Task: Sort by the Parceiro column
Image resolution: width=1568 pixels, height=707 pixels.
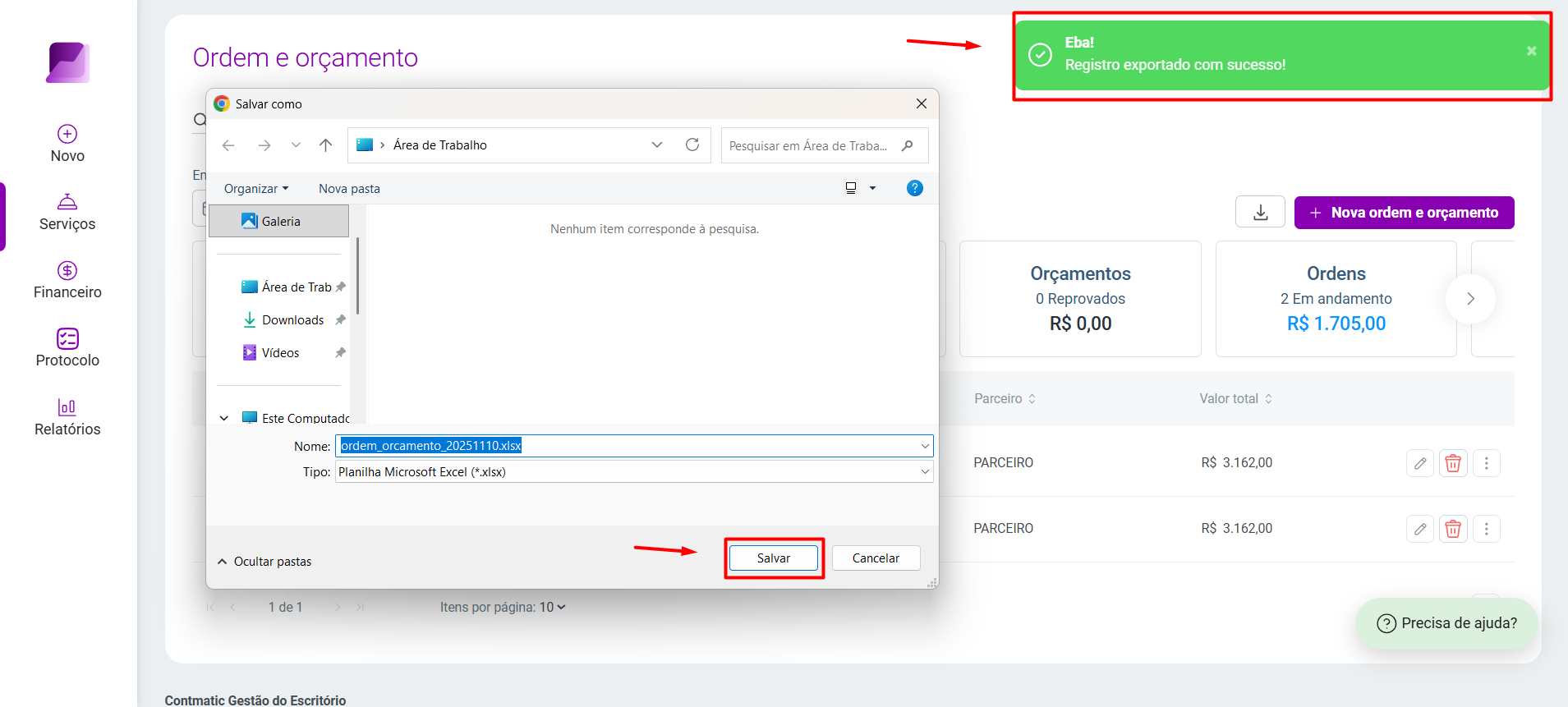Action: [x=1005, y=398]
